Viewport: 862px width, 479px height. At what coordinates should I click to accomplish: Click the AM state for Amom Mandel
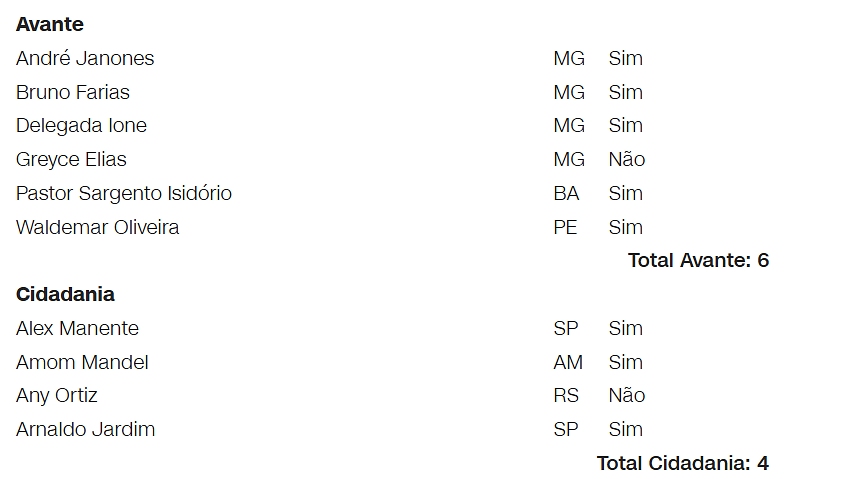568,362
